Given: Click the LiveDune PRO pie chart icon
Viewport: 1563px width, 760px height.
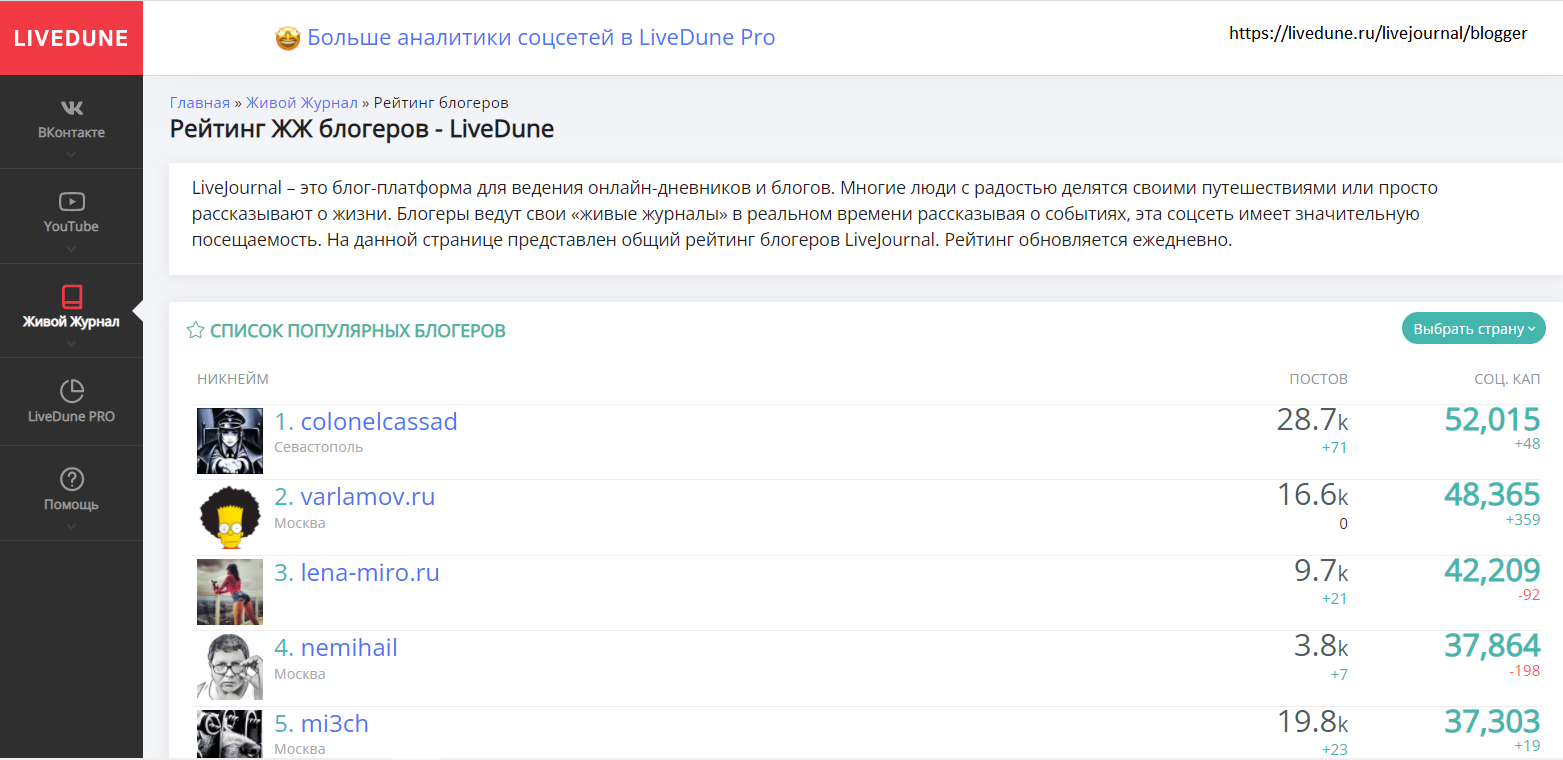Looking at the screenshot, I should (71, 391).
